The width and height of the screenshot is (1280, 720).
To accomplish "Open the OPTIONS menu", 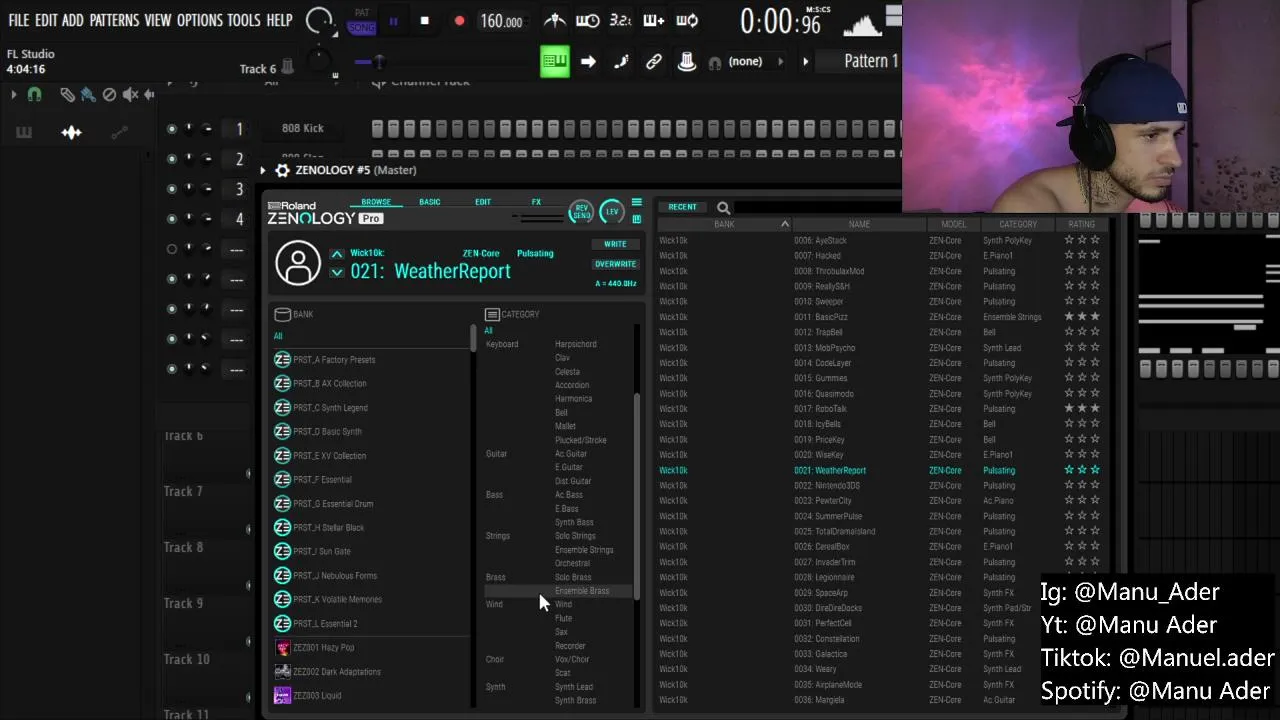I will (200, 20).
